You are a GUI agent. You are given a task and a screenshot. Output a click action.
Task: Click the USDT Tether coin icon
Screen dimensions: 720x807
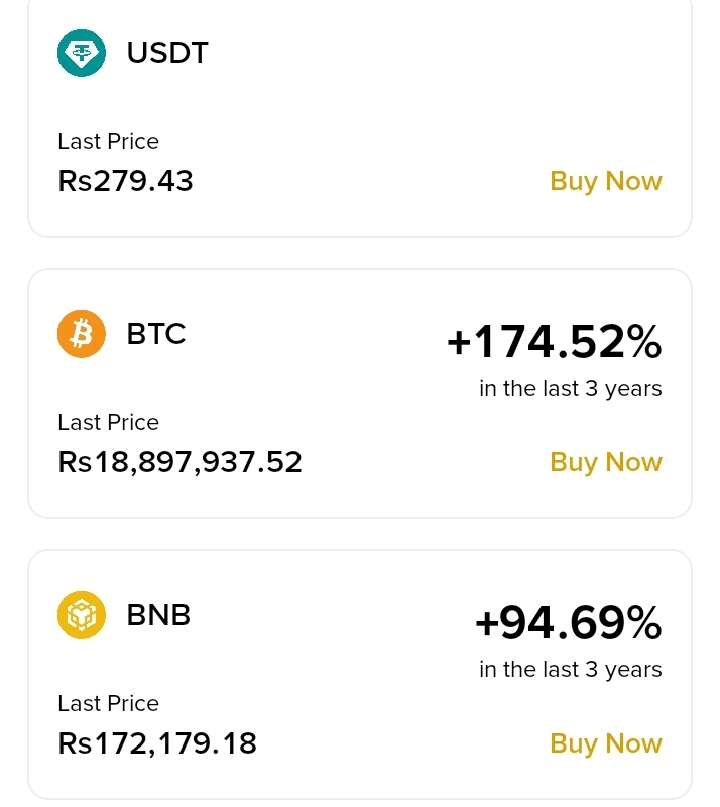click(x=81, y=52)
